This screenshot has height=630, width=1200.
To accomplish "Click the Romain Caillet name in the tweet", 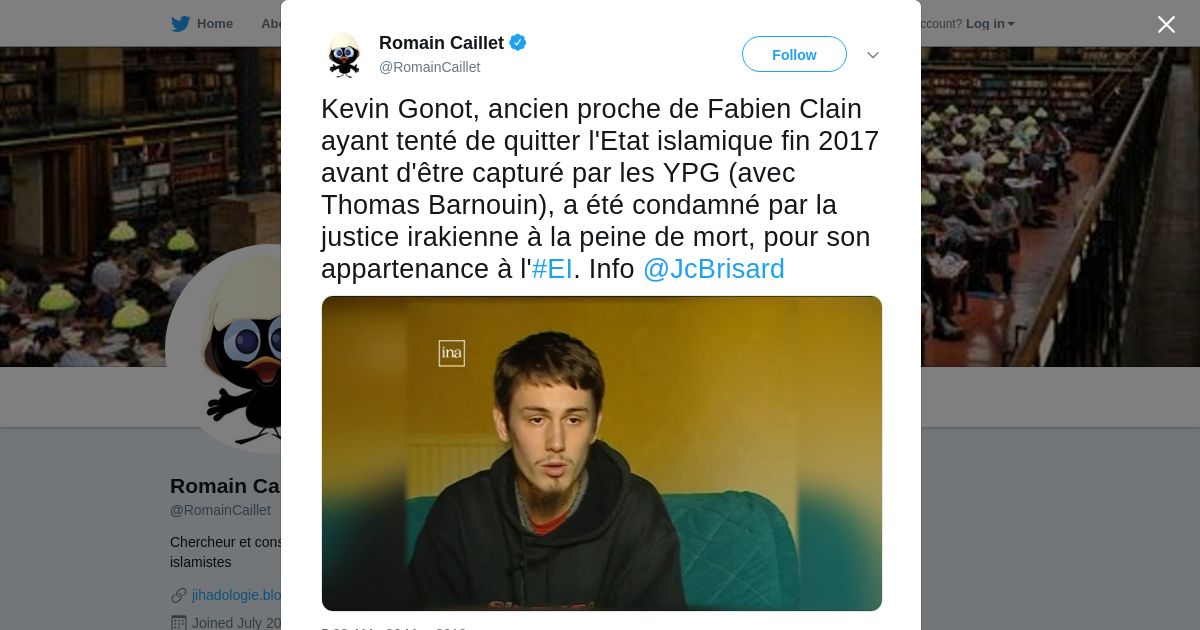I will (441, 43).
